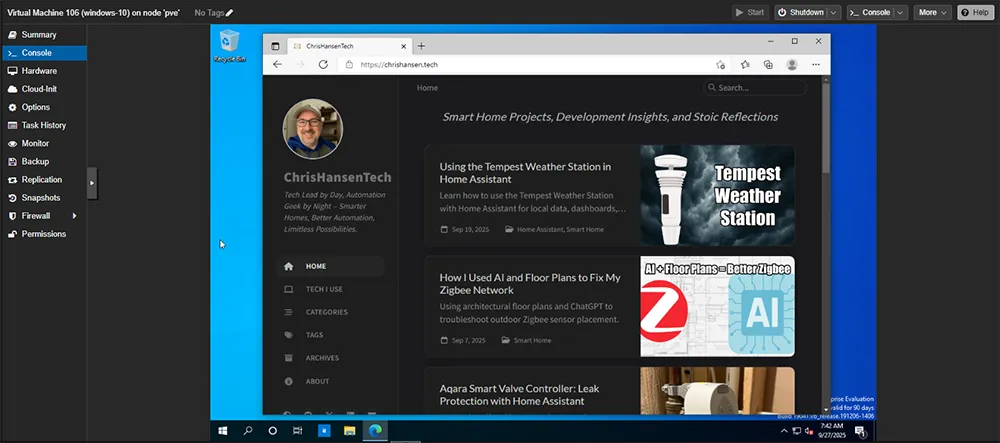This screenshot has height=443, width=1000.
Task: Click the Proxmox Help button
Action: (976, 13)
